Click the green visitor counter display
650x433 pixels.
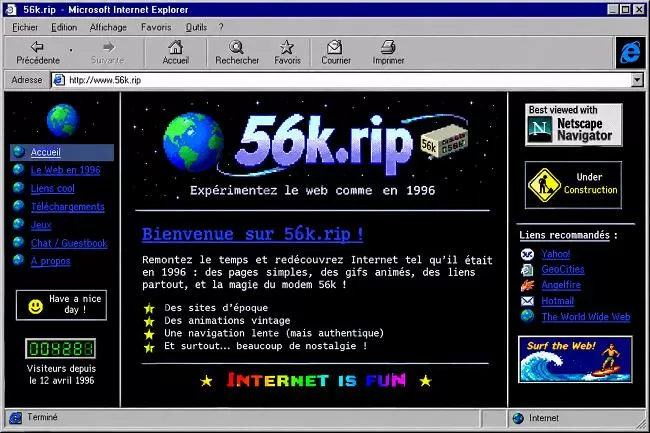[x=61, y=348]
